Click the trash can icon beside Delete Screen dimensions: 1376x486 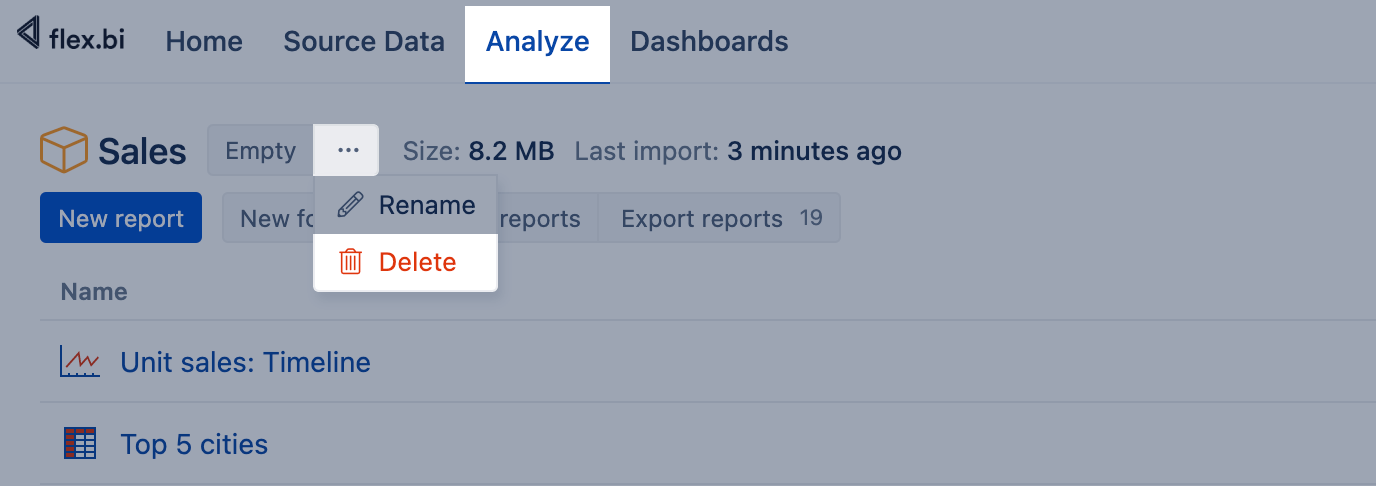click(x=350, y=262)
